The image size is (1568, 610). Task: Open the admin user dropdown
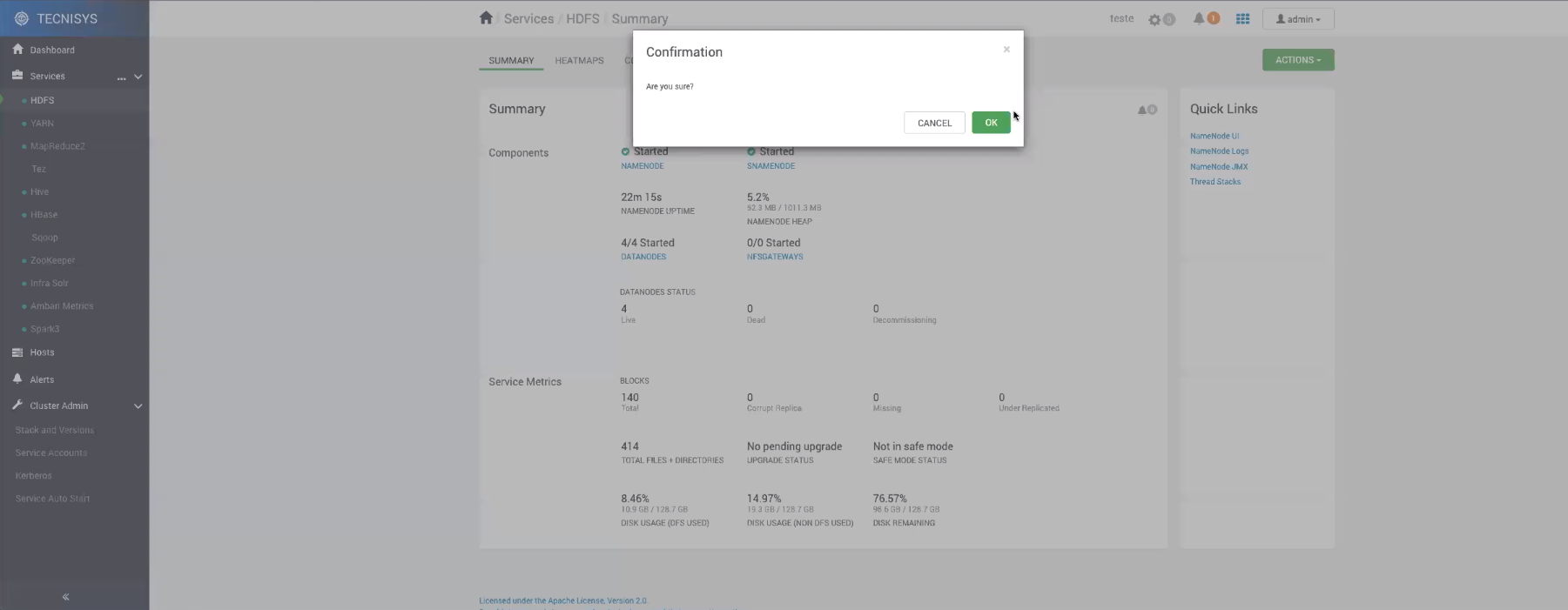coord(1298,19)
